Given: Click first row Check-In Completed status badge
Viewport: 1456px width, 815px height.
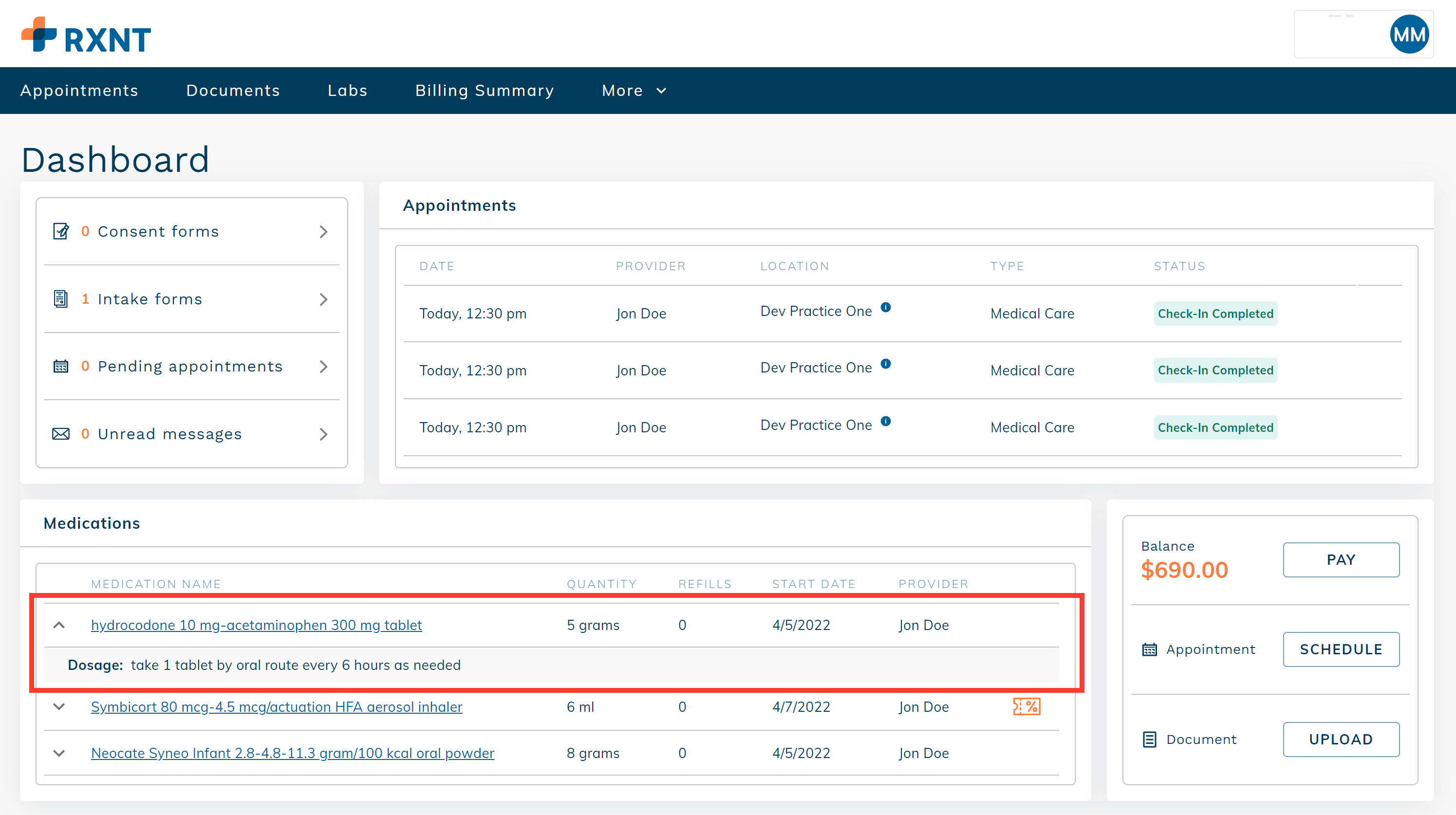Looking at the screenshot, I should point(1215,314).
